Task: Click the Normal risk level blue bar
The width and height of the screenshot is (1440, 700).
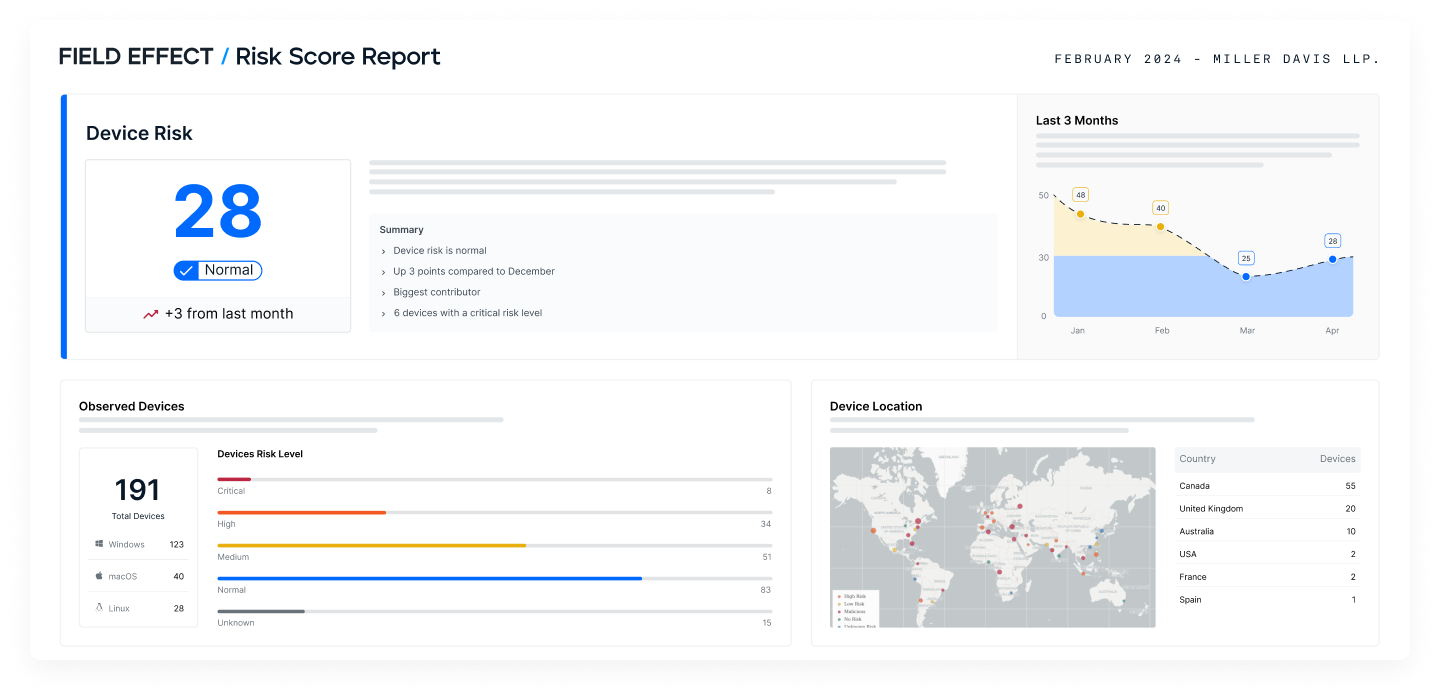Action: [x=430, y=578]
